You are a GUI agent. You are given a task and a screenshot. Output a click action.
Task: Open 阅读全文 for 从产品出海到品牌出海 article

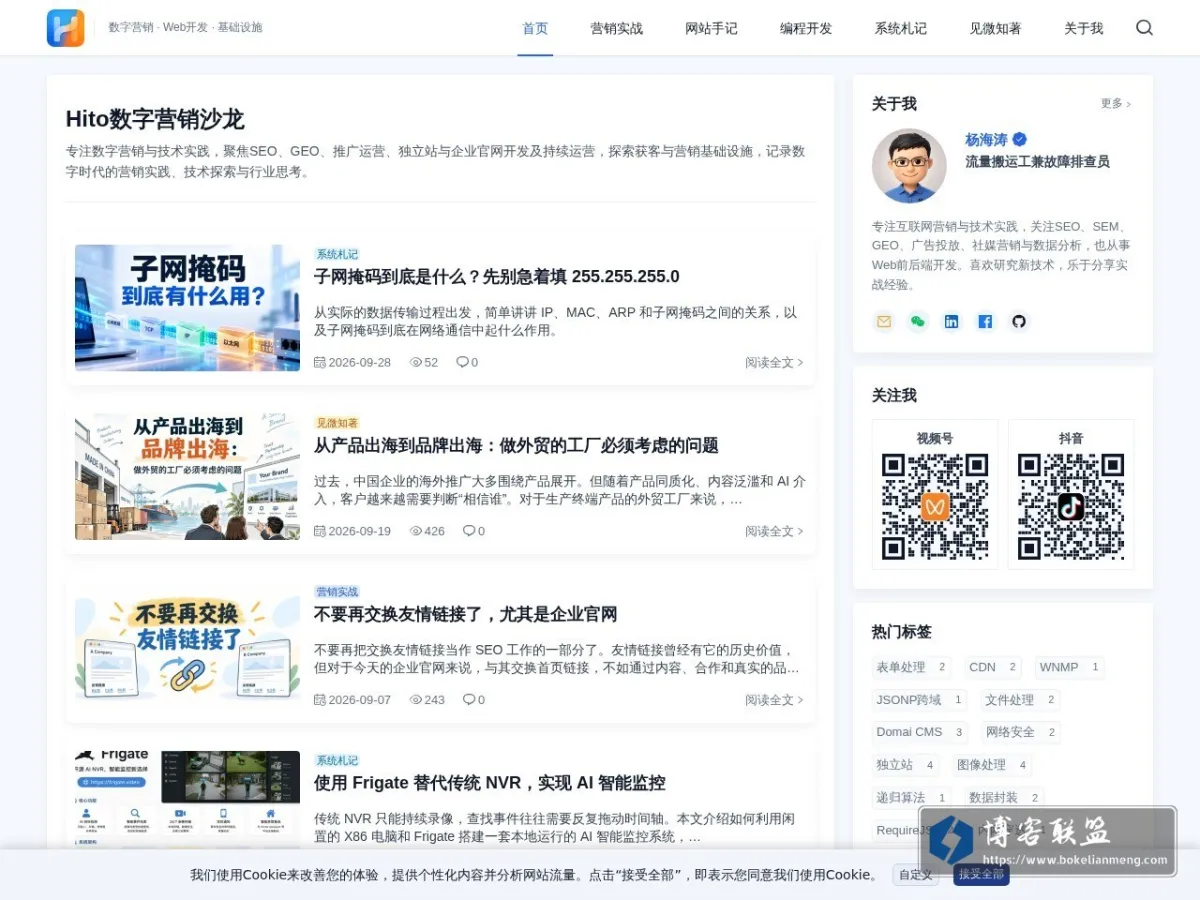[774, 531]
